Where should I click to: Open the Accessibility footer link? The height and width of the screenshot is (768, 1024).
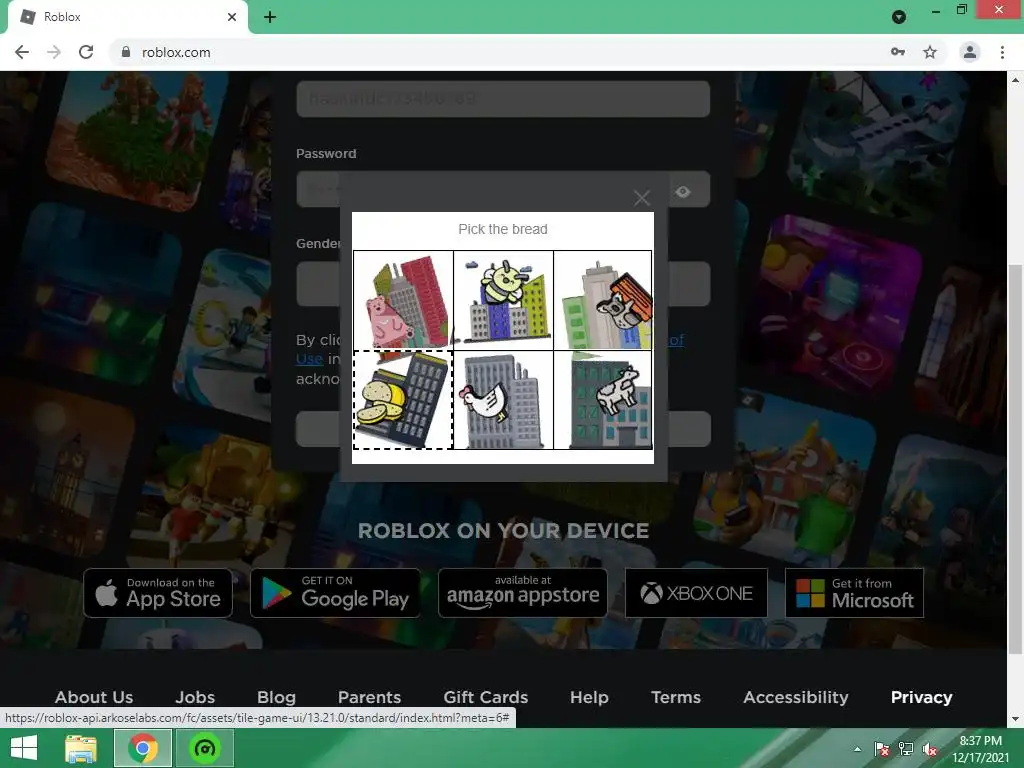[x=795, y=697]
